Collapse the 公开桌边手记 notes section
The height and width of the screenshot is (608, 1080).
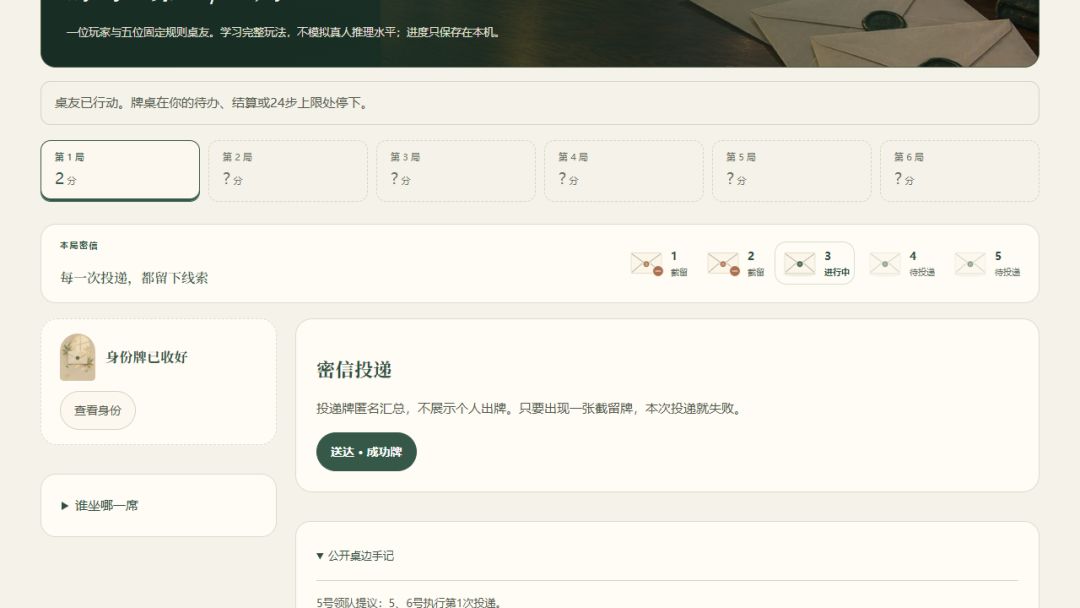pyautogui.click(x=355, y=556)
